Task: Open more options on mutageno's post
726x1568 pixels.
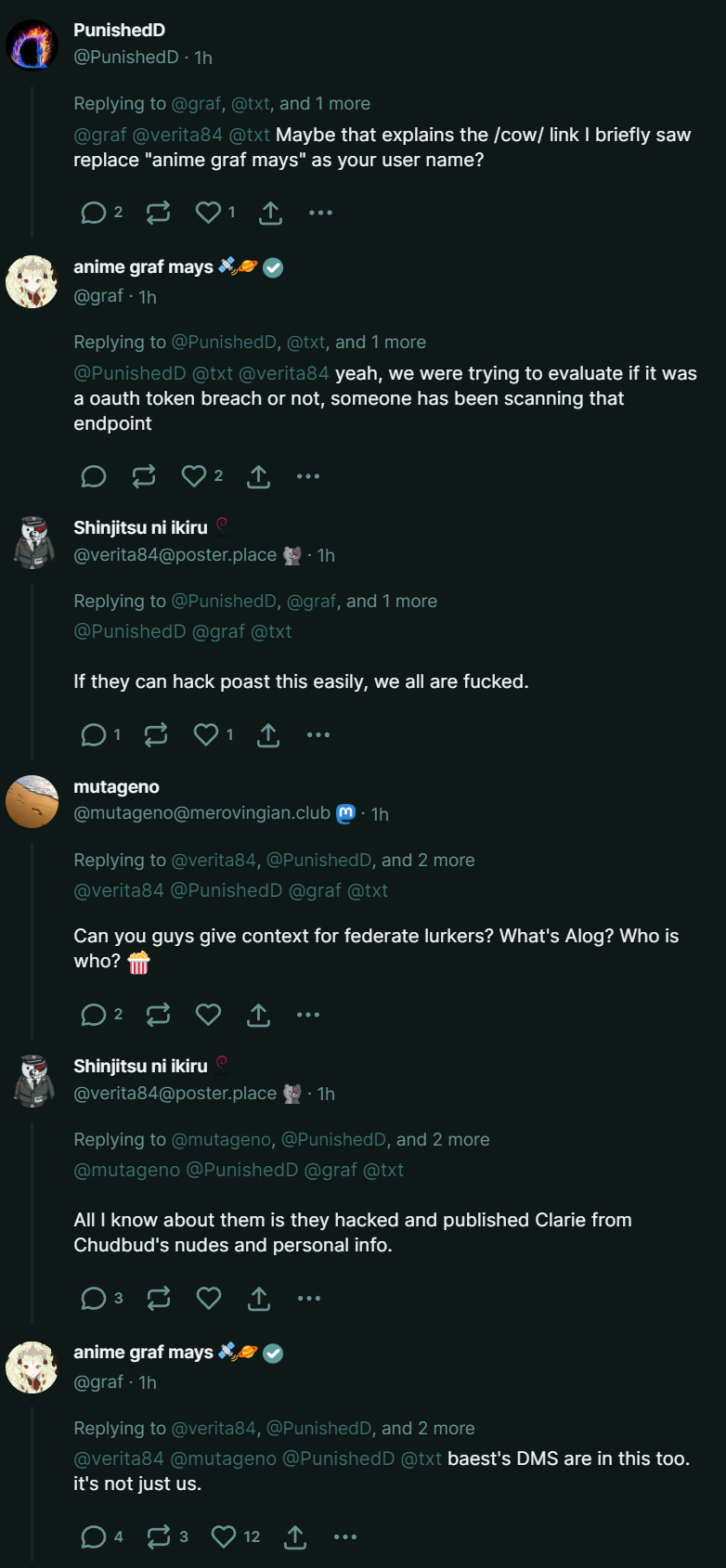Action: 308,1015
